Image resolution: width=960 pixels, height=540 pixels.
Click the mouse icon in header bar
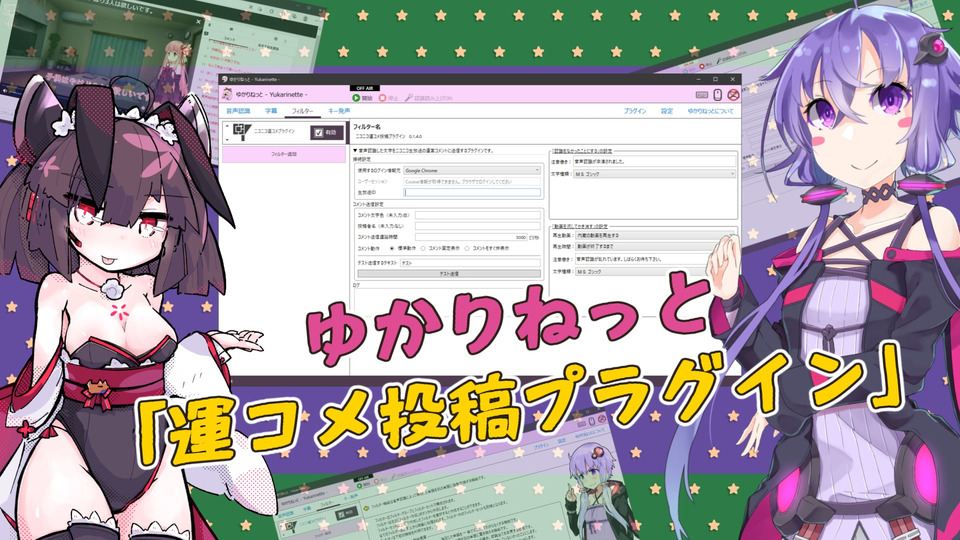click(x=718, y=95)
